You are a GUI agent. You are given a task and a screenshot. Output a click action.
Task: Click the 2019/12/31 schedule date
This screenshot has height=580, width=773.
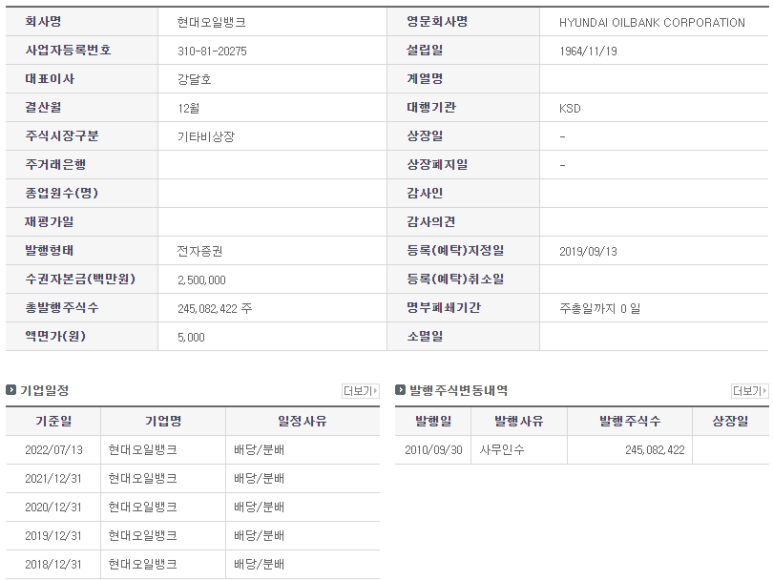tap(53, 536)
